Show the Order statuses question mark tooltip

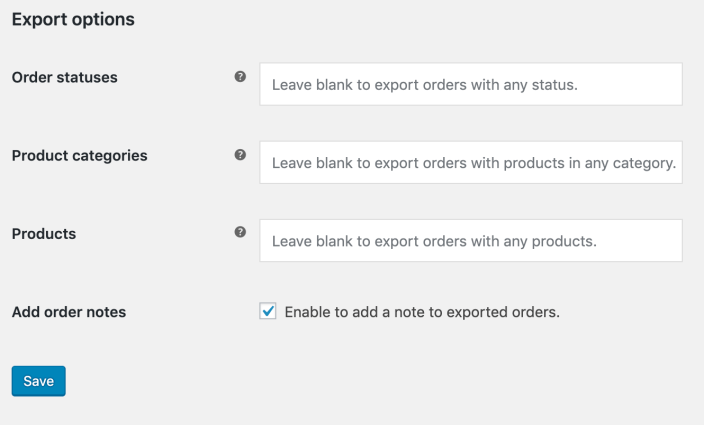click(x=240, y=77)
